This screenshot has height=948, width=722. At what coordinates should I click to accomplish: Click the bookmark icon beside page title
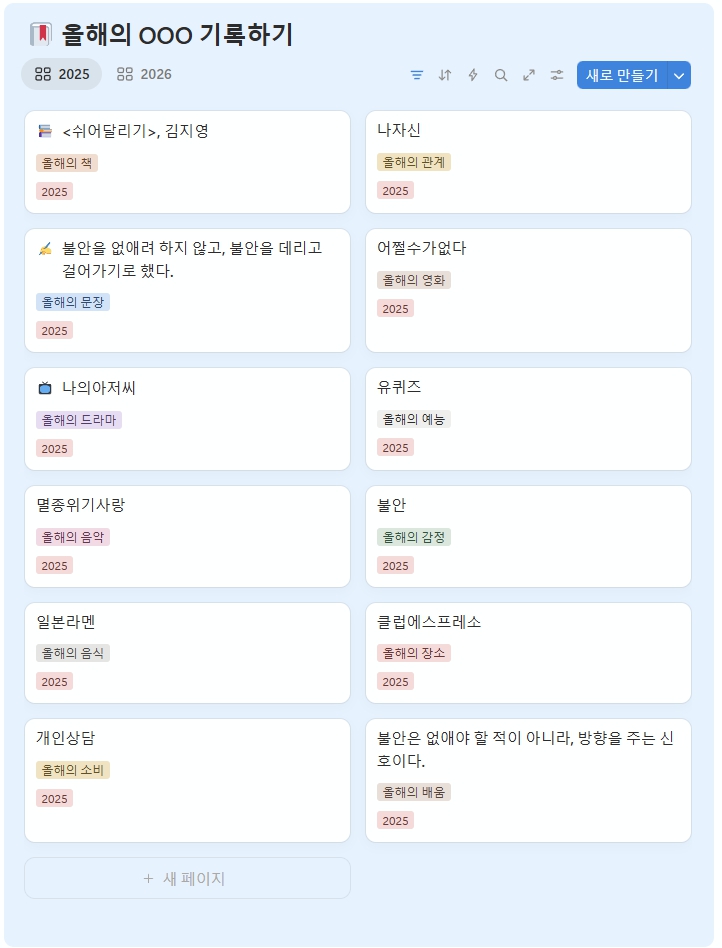coord(40,35)
